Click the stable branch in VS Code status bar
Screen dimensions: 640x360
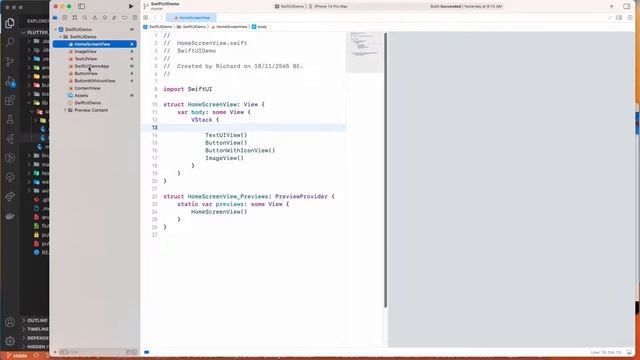[17, 356]
